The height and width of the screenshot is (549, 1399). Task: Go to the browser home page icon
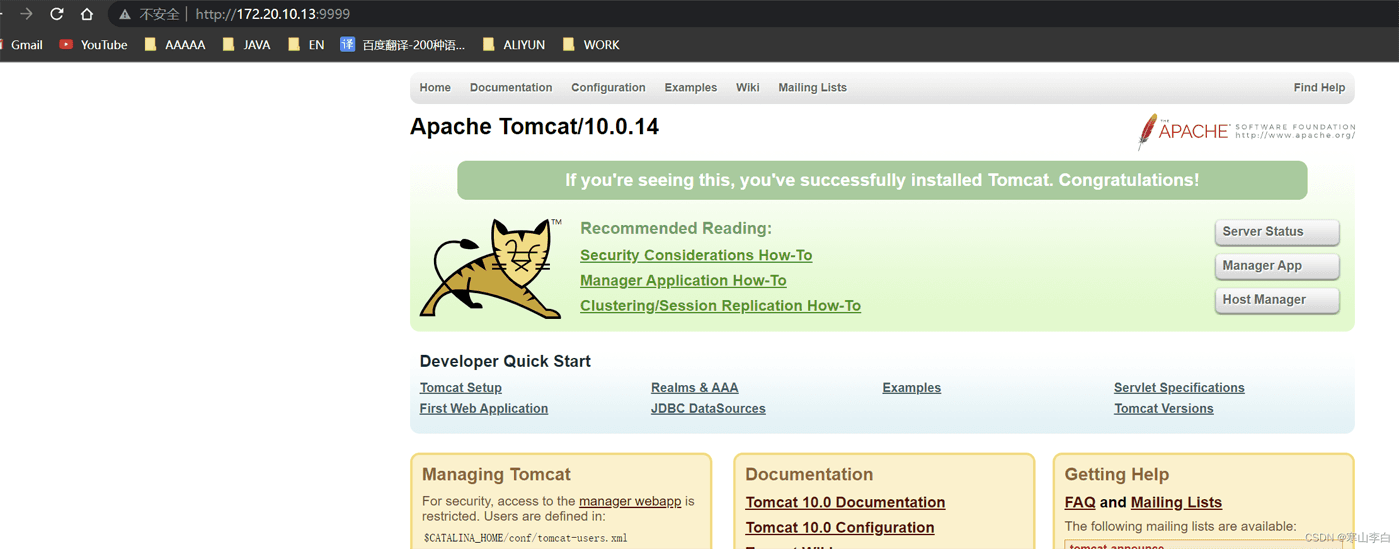[x=87, y=14]
